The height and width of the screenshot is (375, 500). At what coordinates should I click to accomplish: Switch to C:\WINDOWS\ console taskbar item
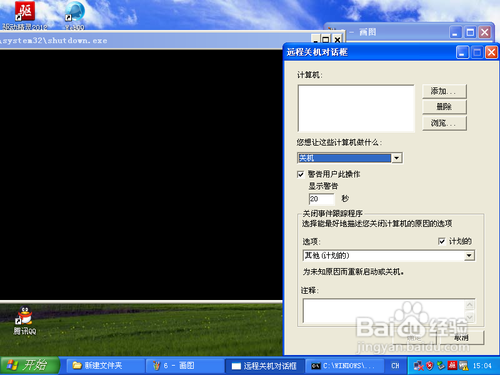(x=345, y=366)
